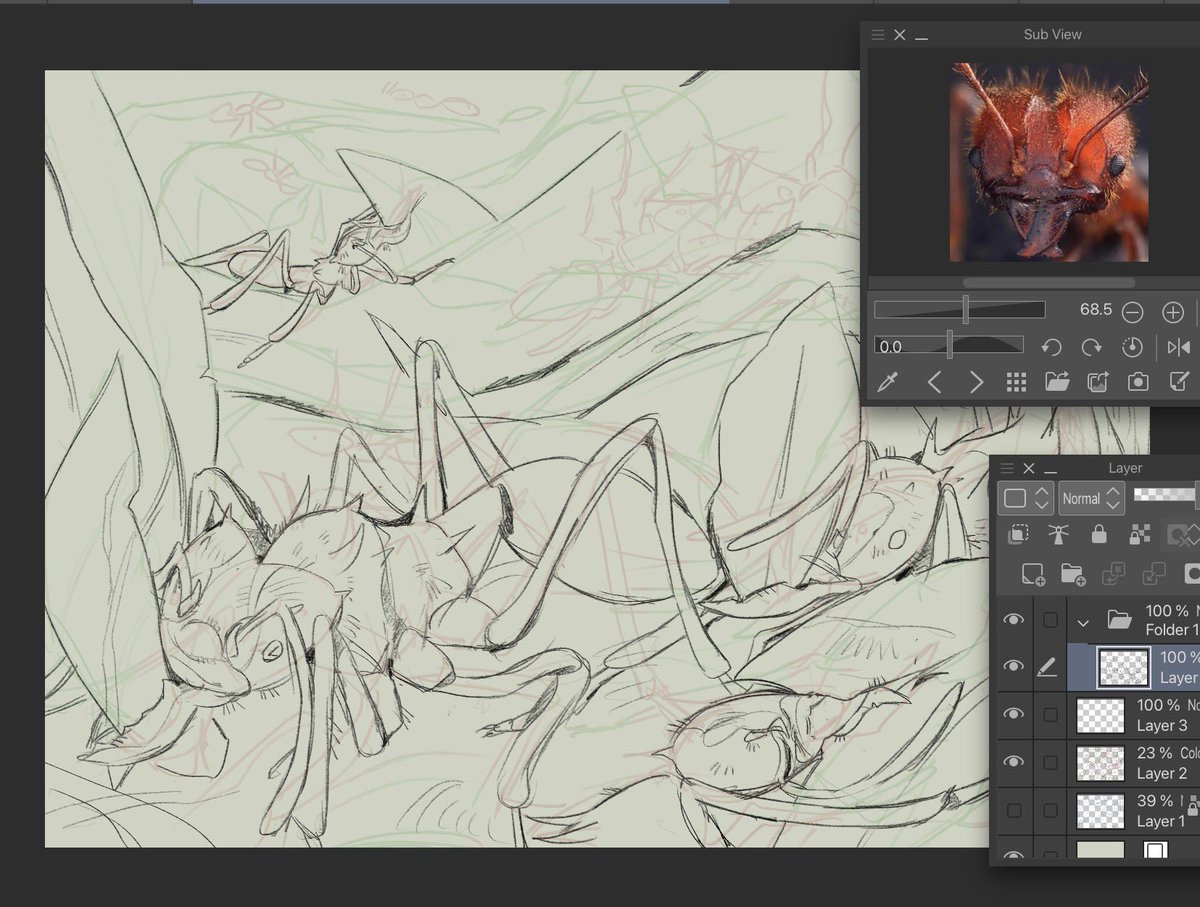Viewport: 1200px width, 907px height.
Task: Lock the selected layer
Action: tap(1099, 535)
